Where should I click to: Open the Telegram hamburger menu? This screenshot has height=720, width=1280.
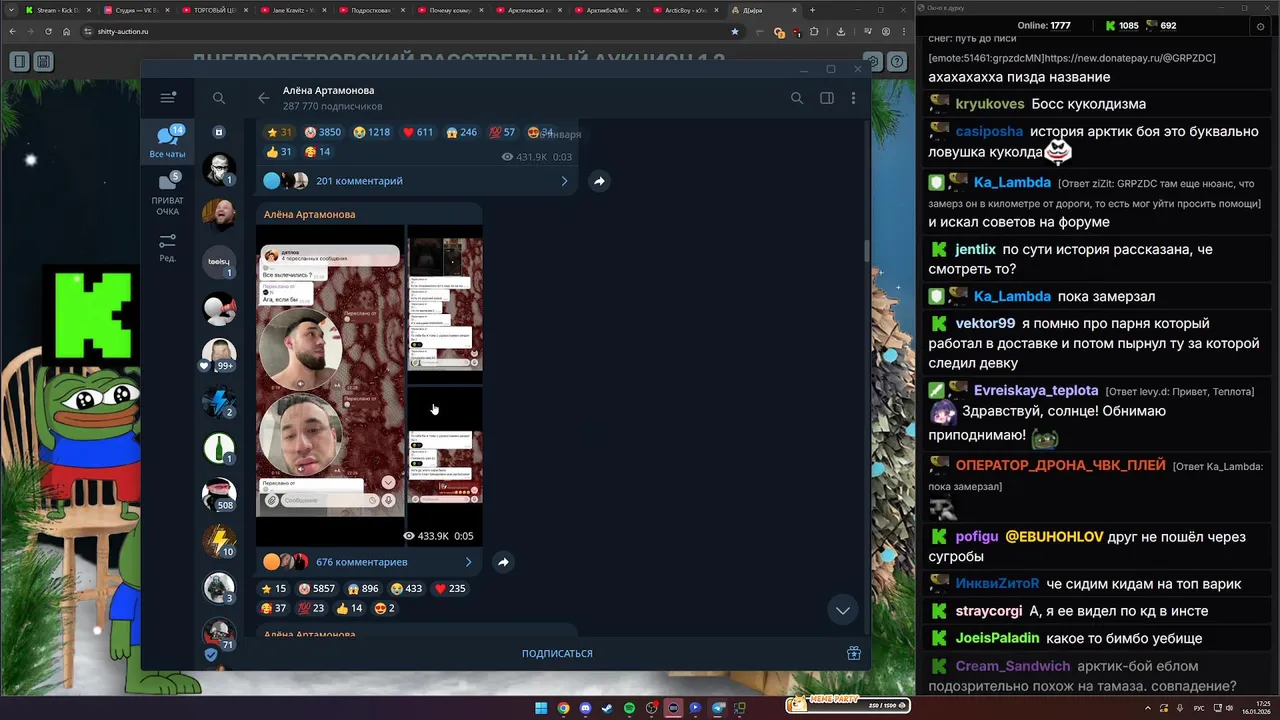coord(168,97)
